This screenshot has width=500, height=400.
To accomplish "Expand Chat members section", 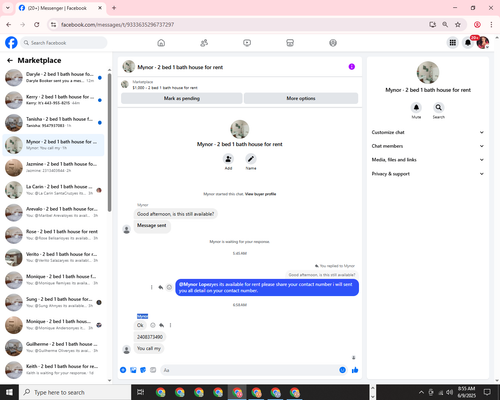I will tap(428, 146).
